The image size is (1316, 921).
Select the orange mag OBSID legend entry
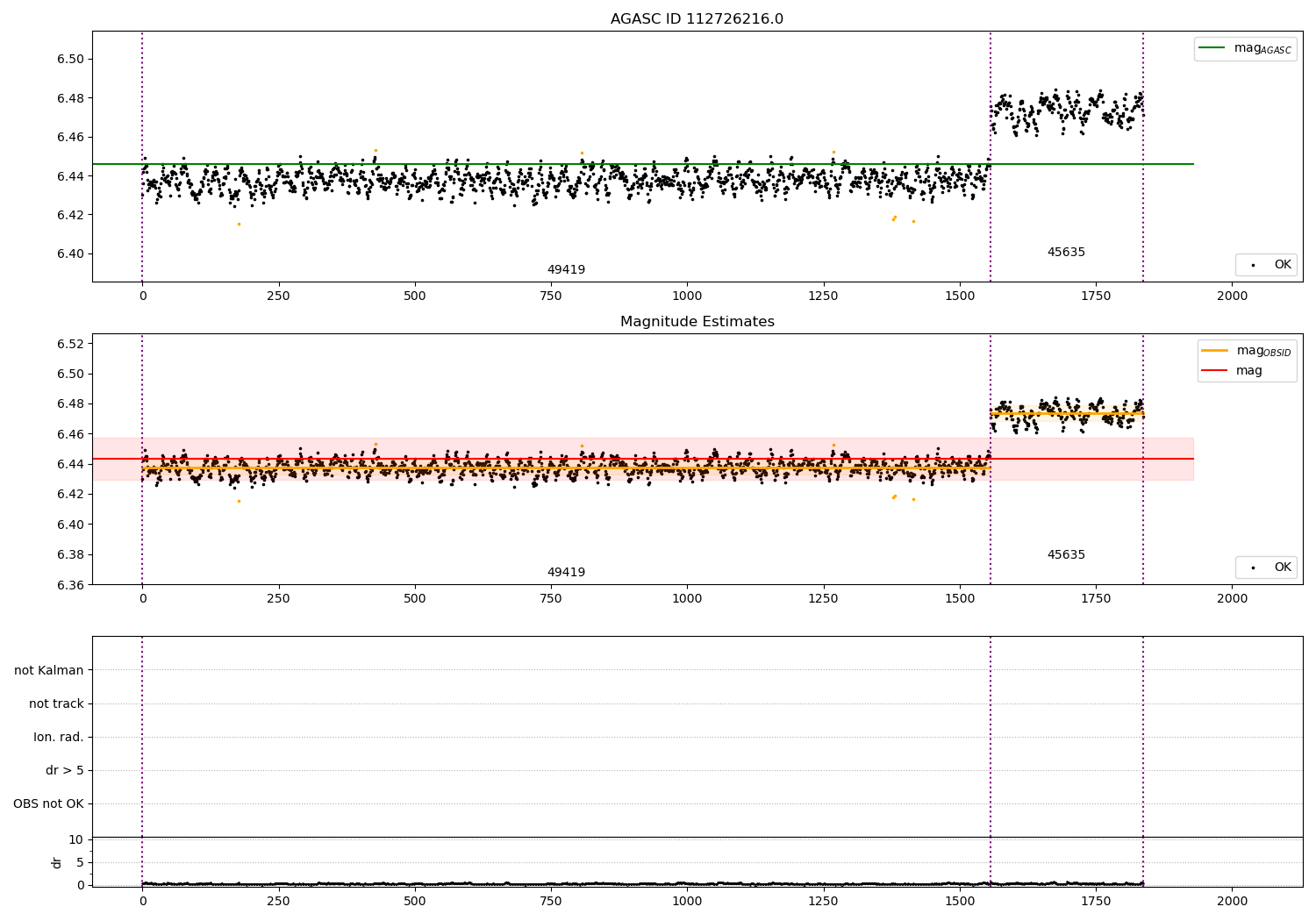[x=1247, y=351]
